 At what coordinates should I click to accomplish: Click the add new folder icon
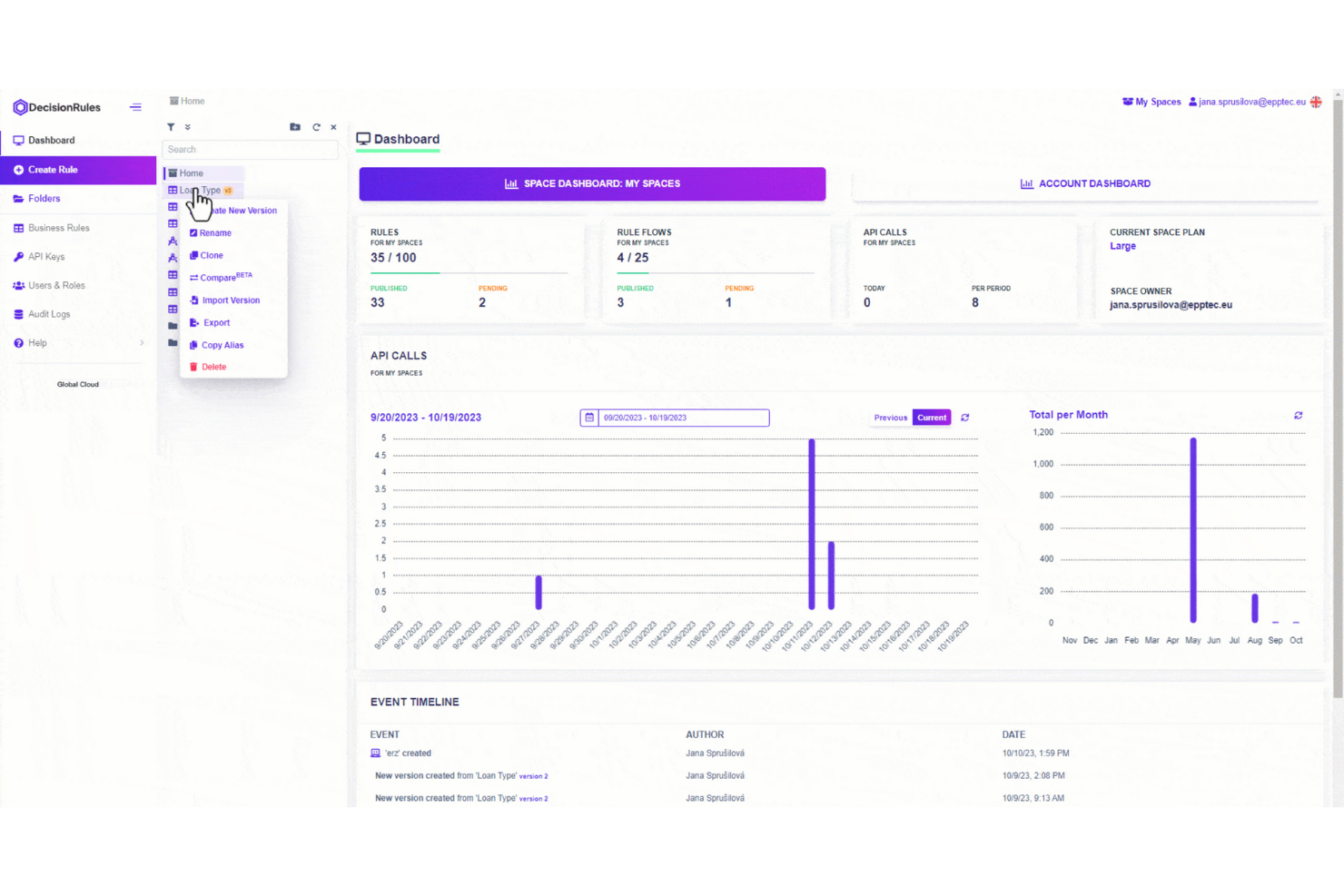coord(295,127)
